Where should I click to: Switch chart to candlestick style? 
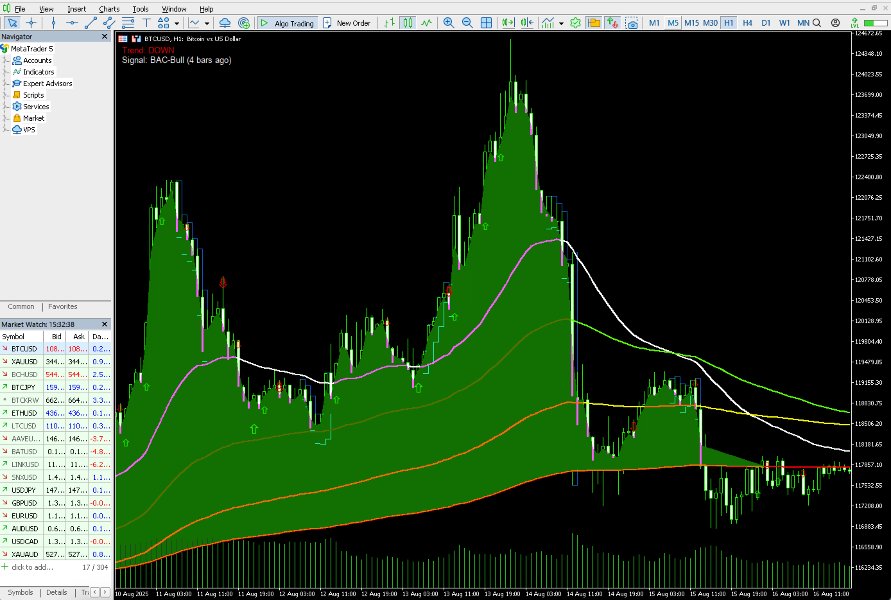pos(407,23)
